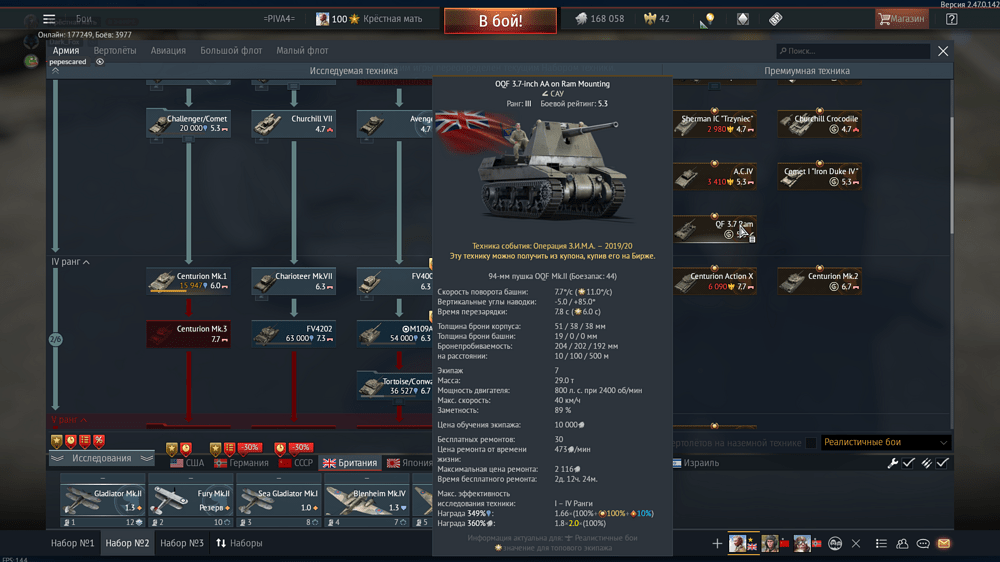The image size is (1000, 562).
Task: Click the Бои menu label
Action: click(x=84, y=19)
